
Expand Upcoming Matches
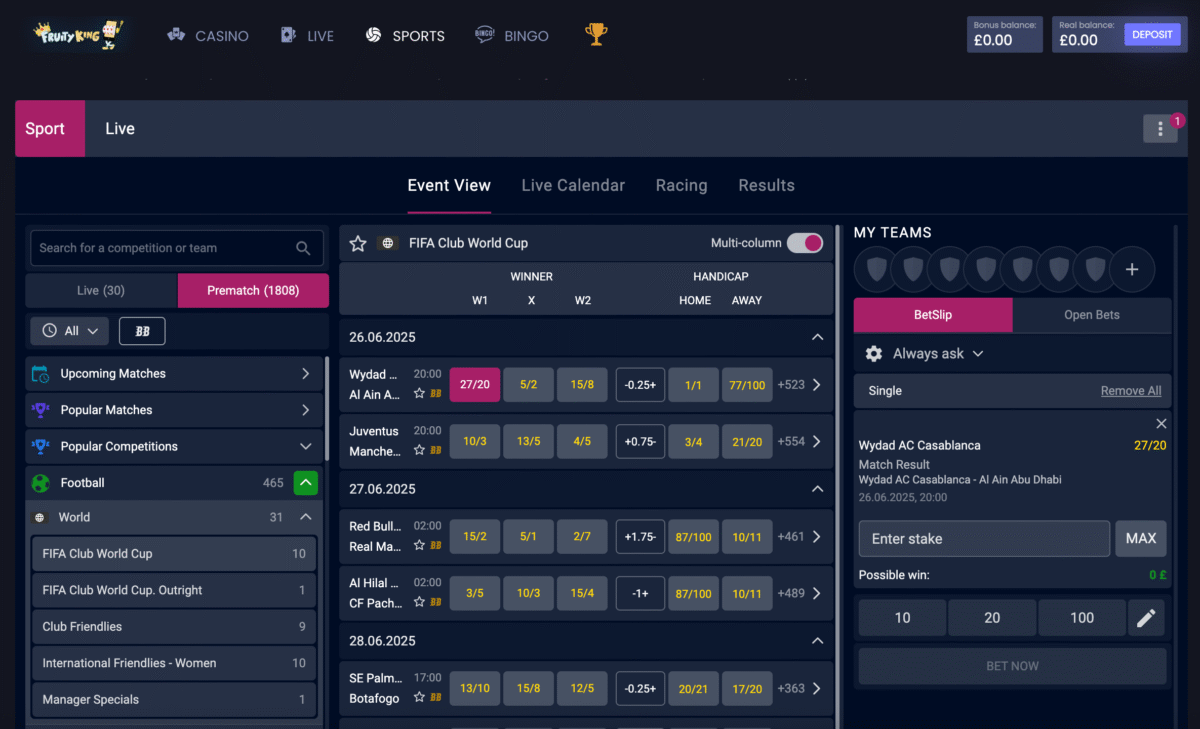point(305,374)
